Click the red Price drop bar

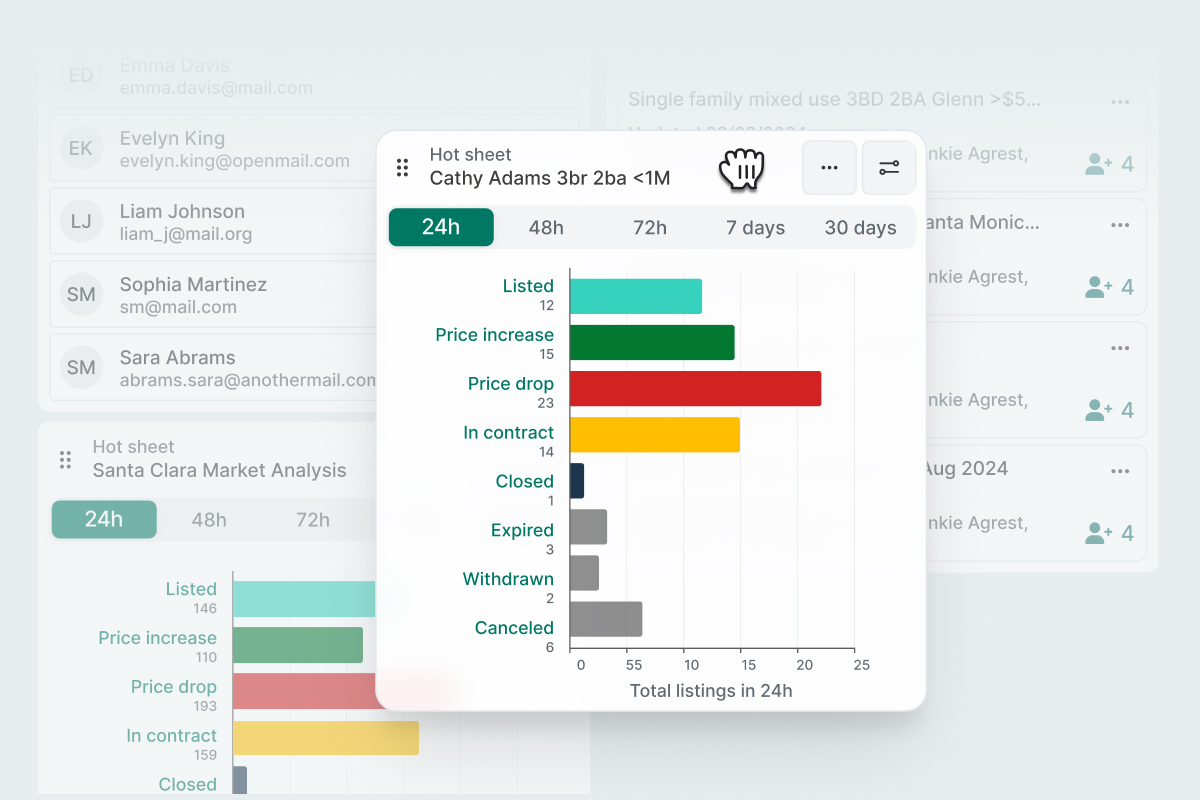click(695, 389)
